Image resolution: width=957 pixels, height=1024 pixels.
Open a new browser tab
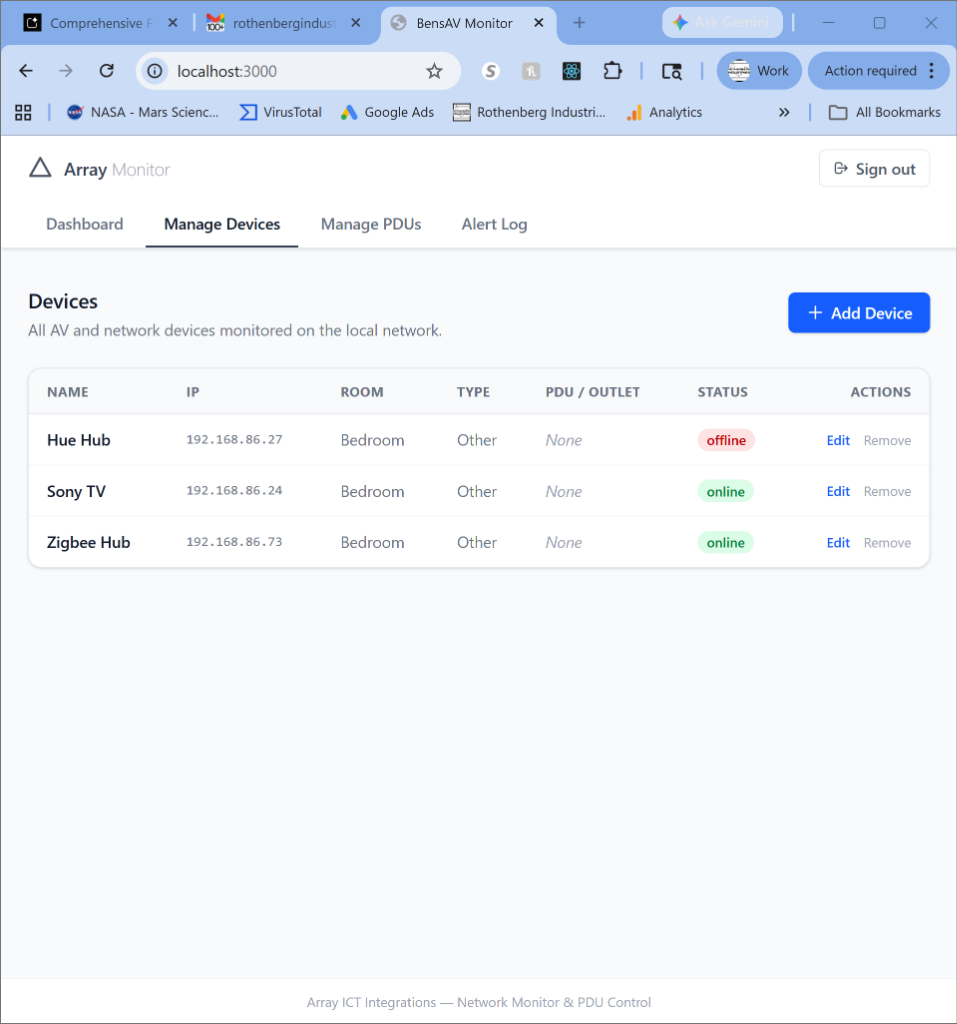579,23
